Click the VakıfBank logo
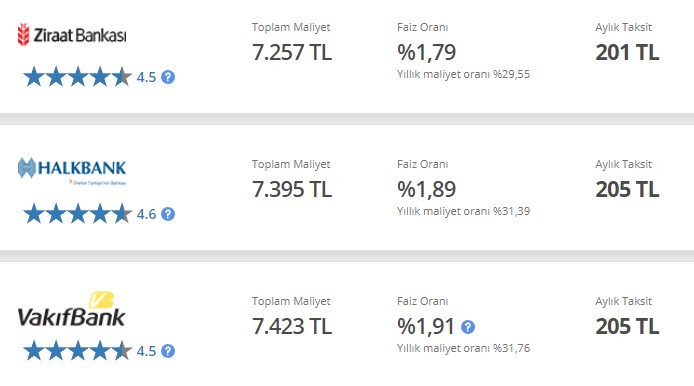Image resolution: width=694 pixels, height=386 pixels. click(72, 309)
